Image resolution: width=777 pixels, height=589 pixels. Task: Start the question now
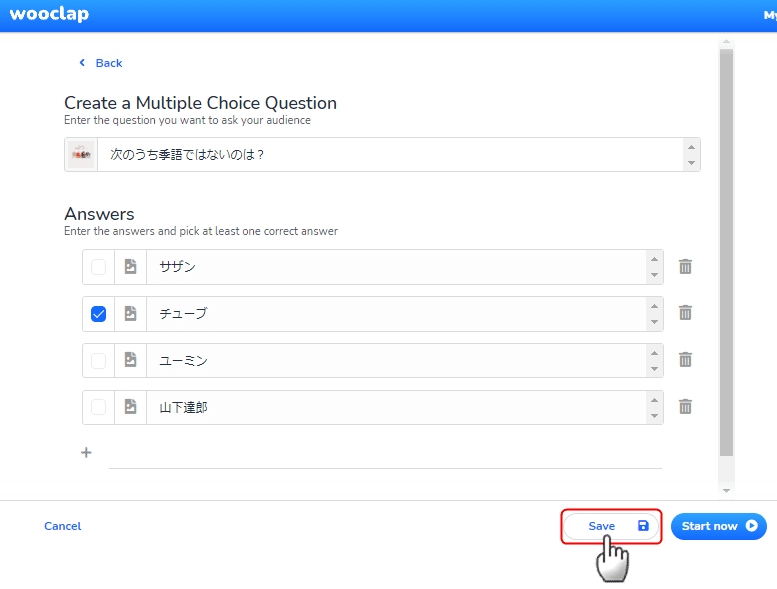719,526
